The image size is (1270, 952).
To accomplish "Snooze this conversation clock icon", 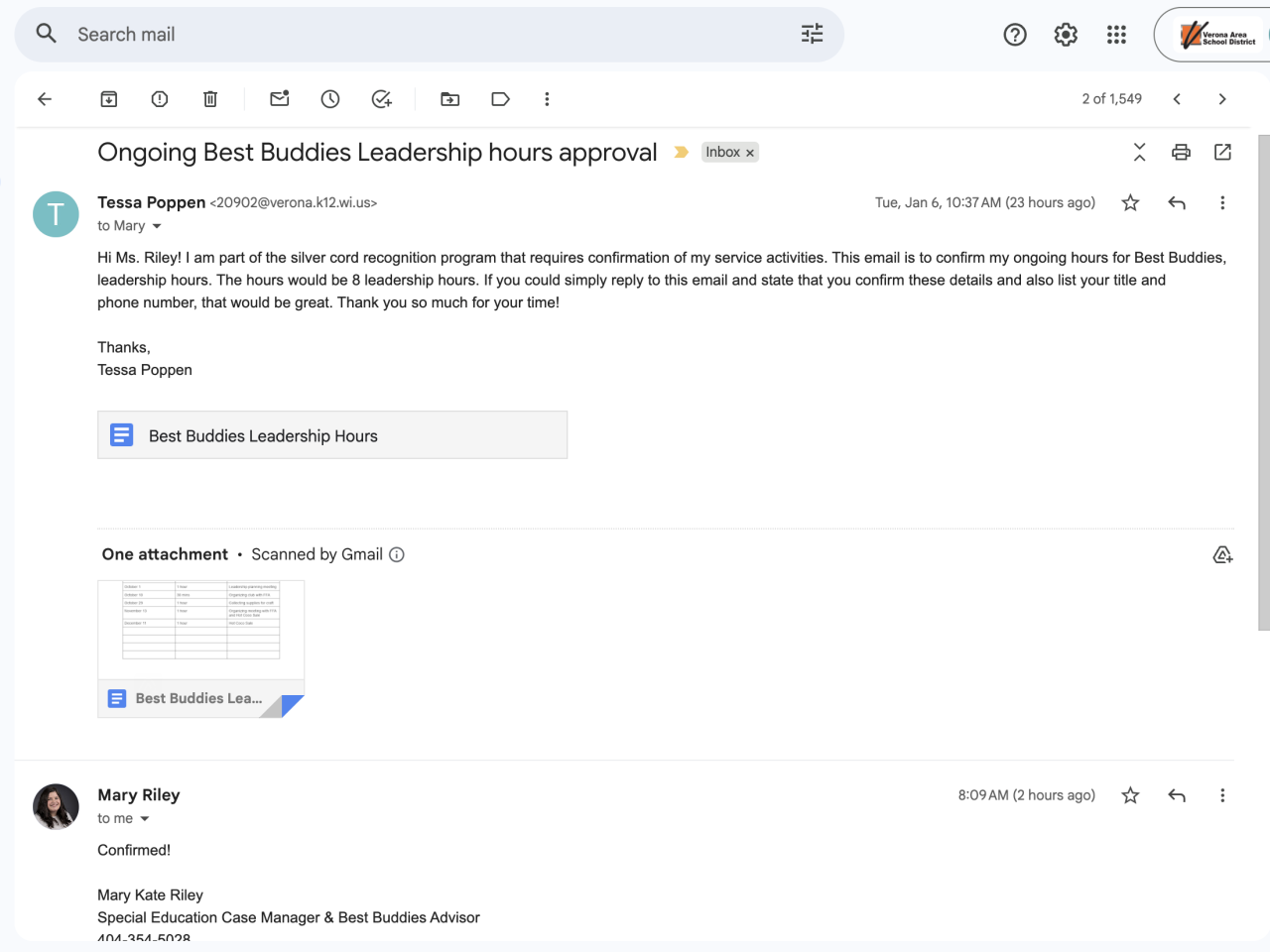I will [330, 99].
